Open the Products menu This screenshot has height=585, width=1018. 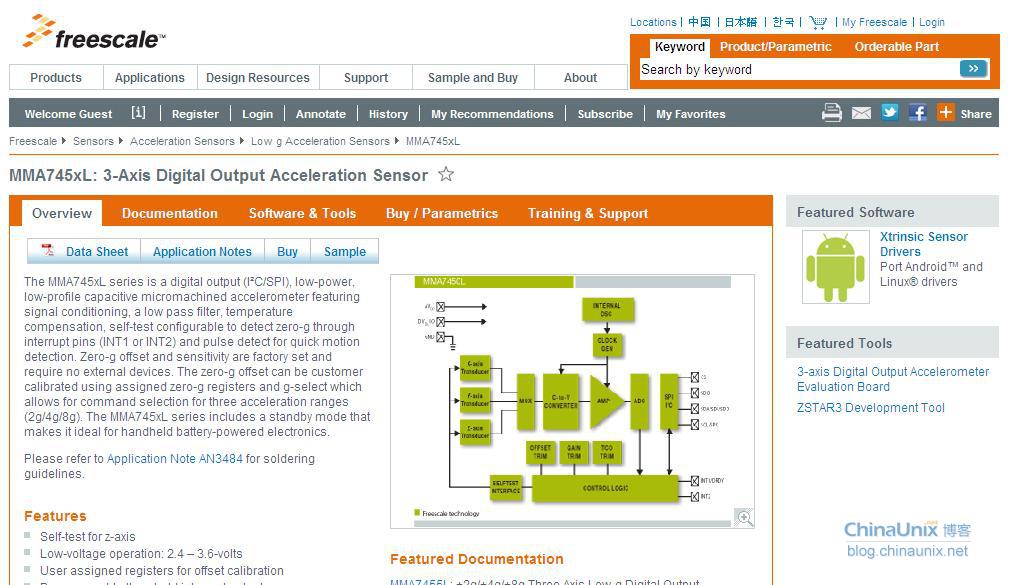[x=56, y=78]
